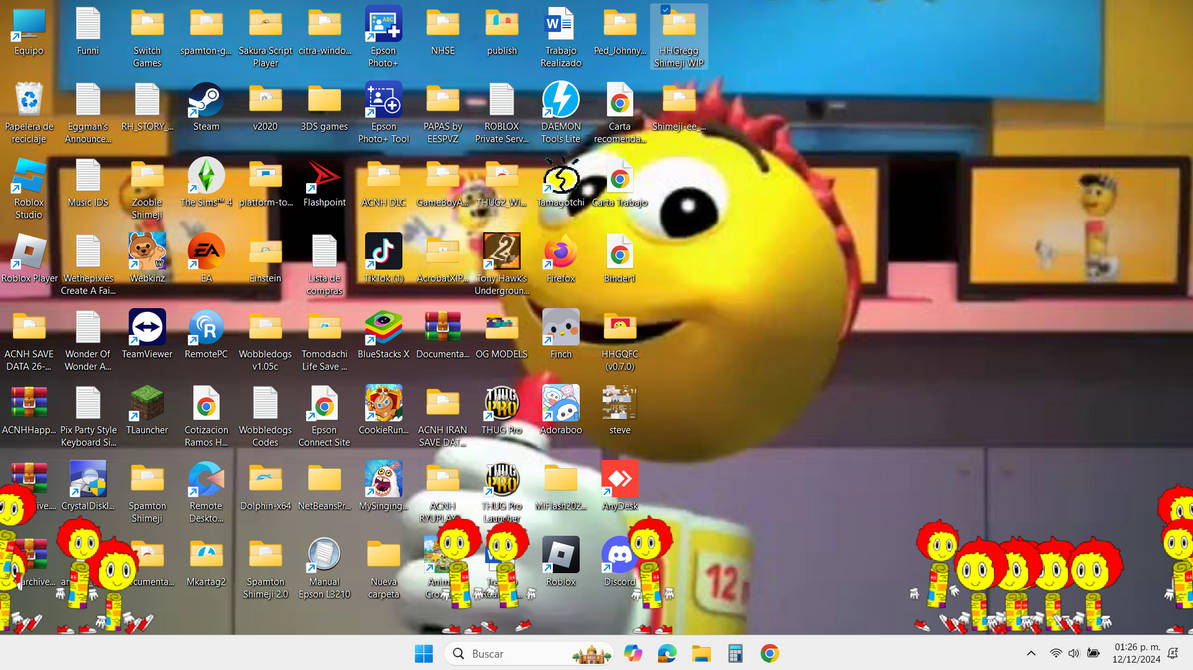Open the AnyDesk desktop icon
Image resolution: width=1193 pixels, height=670 pixels.
click(x=619, y=486)
